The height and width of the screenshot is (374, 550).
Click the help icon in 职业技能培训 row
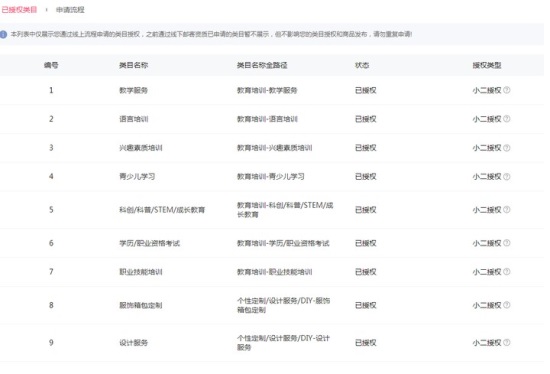click(507, 272)
